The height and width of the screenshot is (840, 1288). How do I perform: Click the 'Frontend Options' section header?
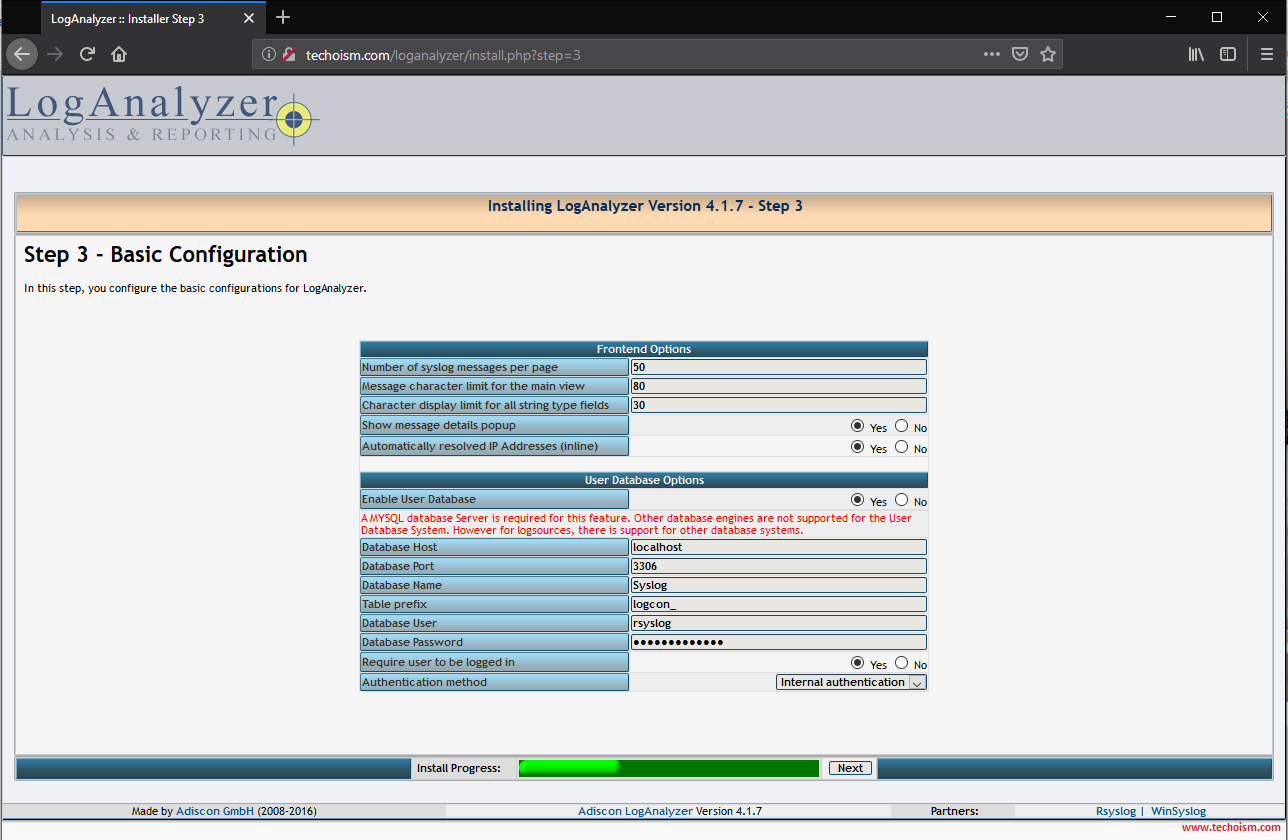click(x=644, y=349)
